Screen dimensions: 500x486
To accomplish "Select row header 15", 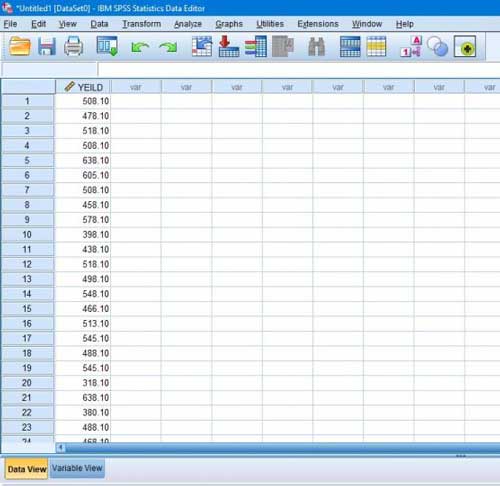I will tap(27, 309).
